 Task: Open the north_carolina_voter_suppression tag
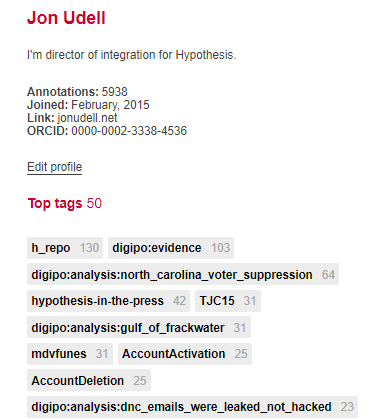tap(183, 274)
